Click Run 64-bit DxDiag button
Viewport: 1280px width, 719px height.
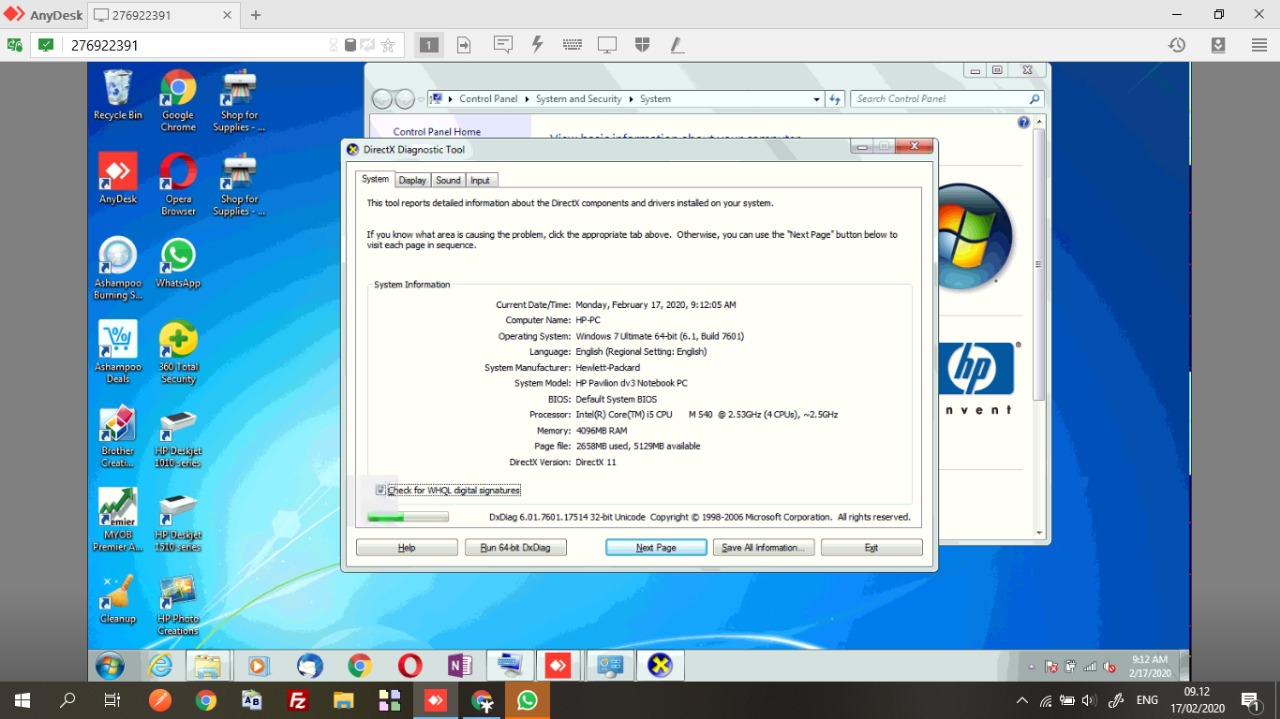[x=516, y=548]
